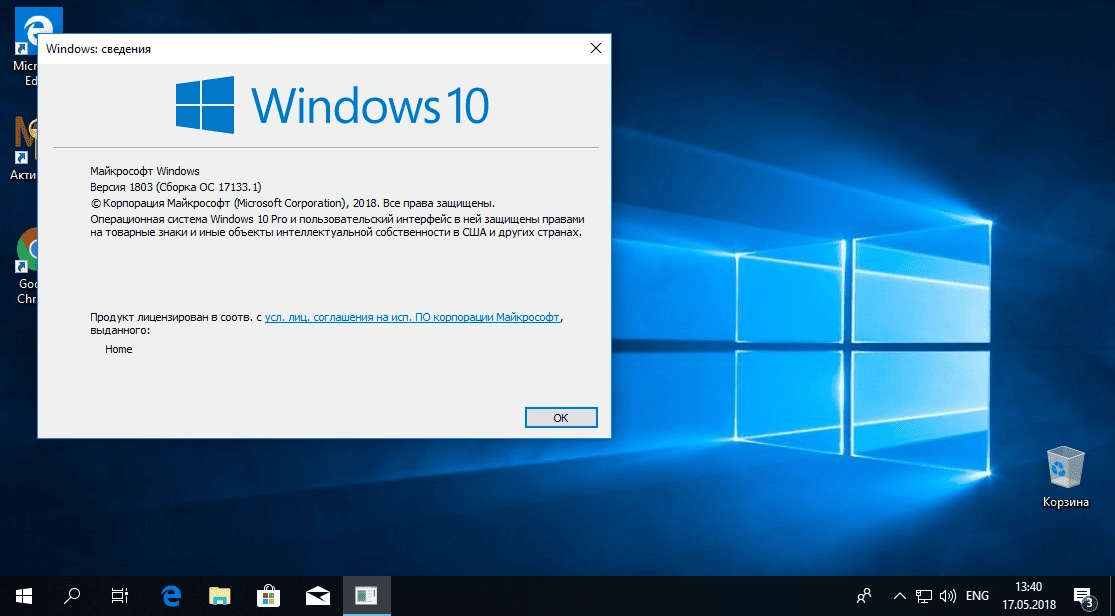The image size is (1115, 616).
Task: Open clock and calendar flyout 13:40
Action: (1028, 596)
